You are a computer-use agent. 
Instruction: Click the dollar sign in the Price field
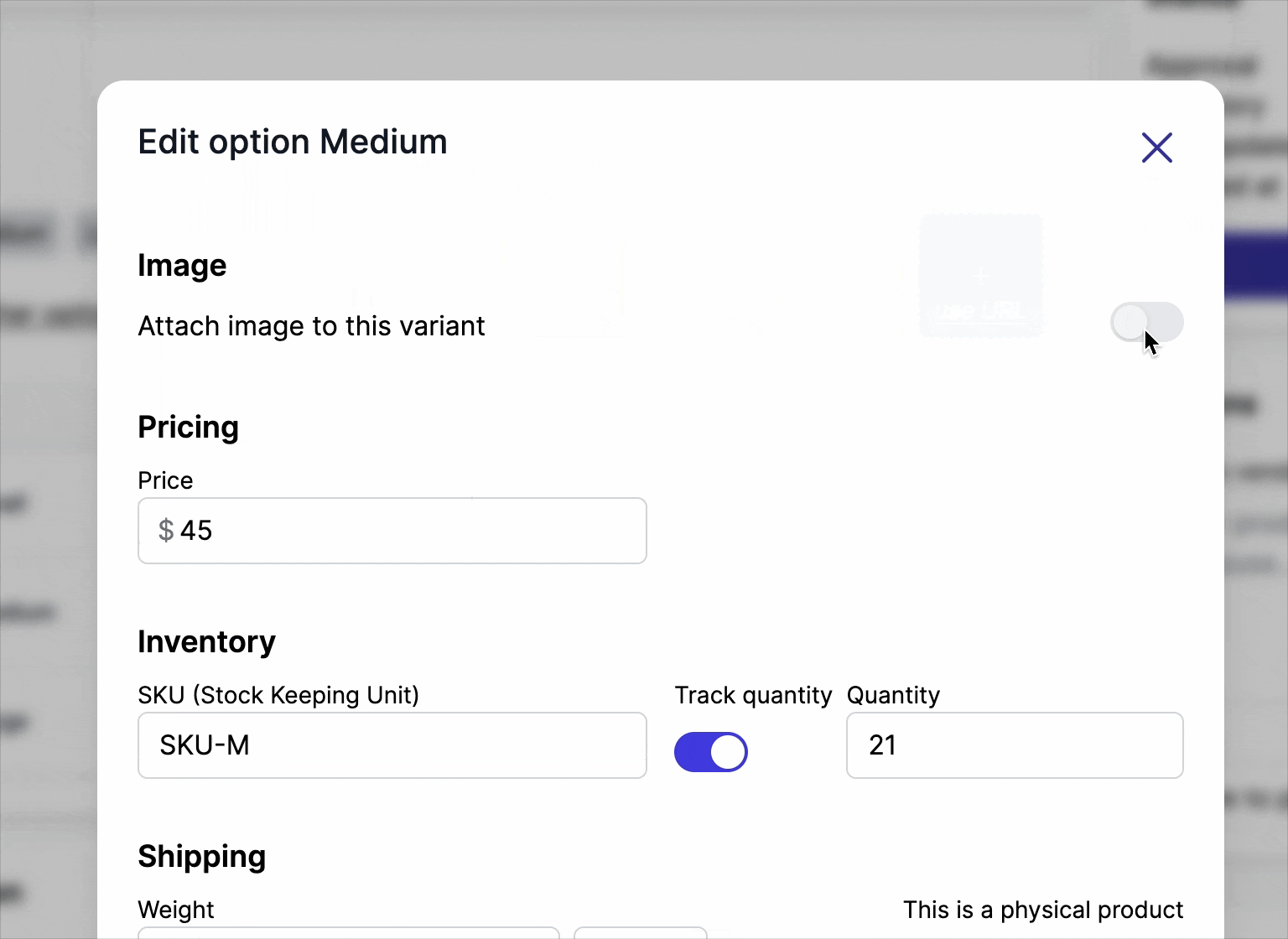coord(165,530)
